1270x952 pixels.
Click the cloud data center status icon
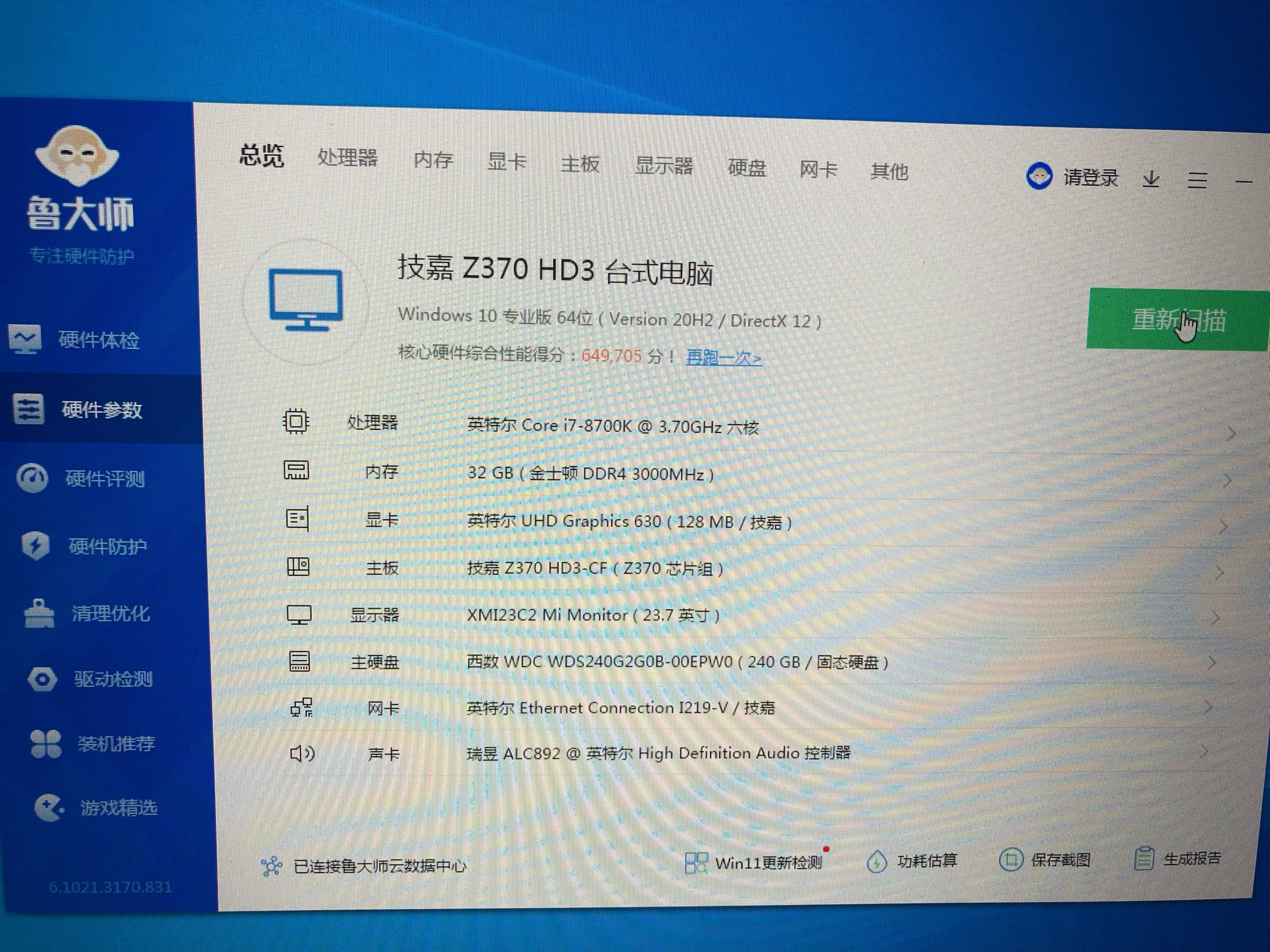click(x=272, y=866)
